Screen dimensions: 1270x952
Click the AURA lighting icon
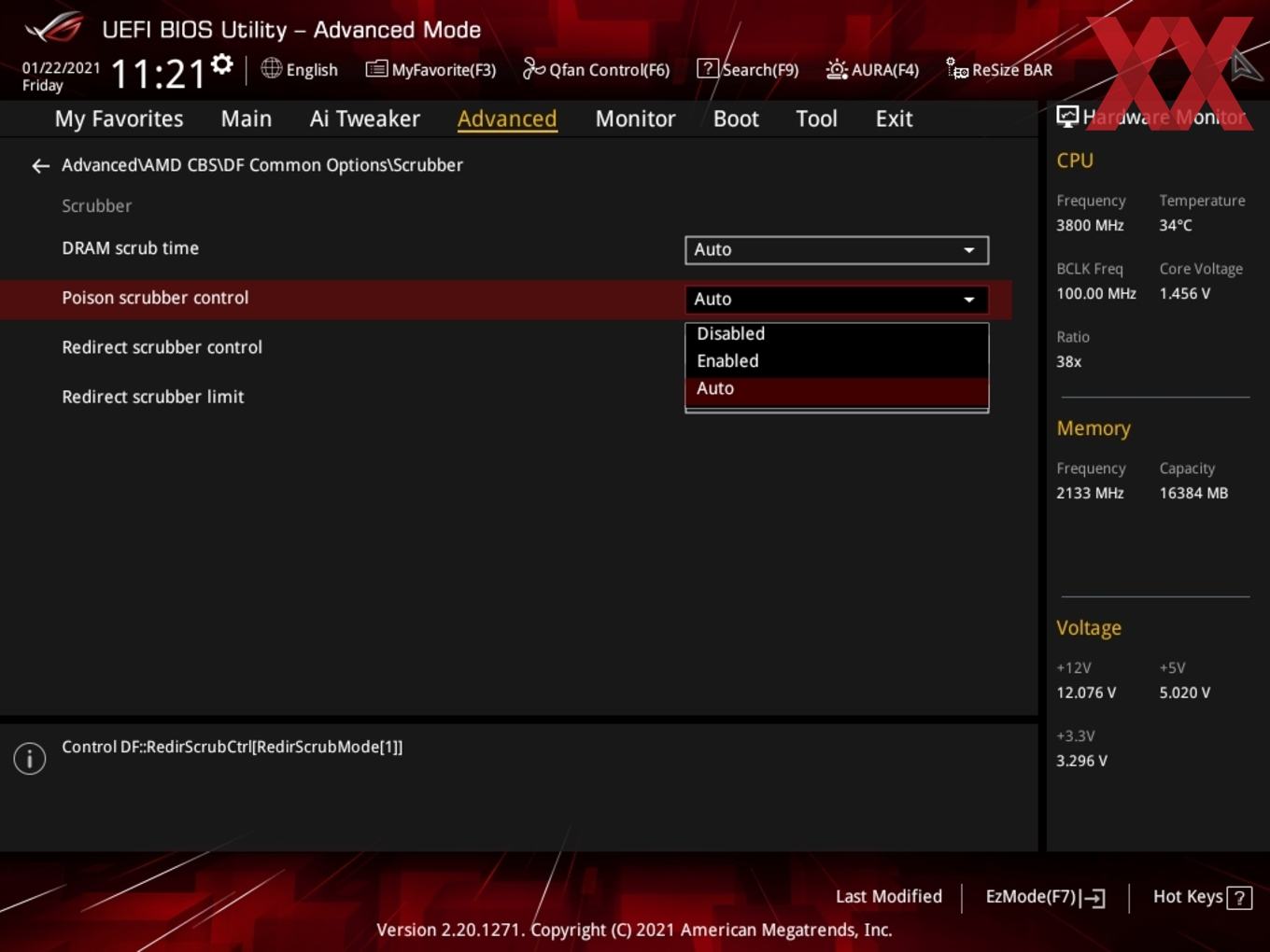tap(837, 69)
